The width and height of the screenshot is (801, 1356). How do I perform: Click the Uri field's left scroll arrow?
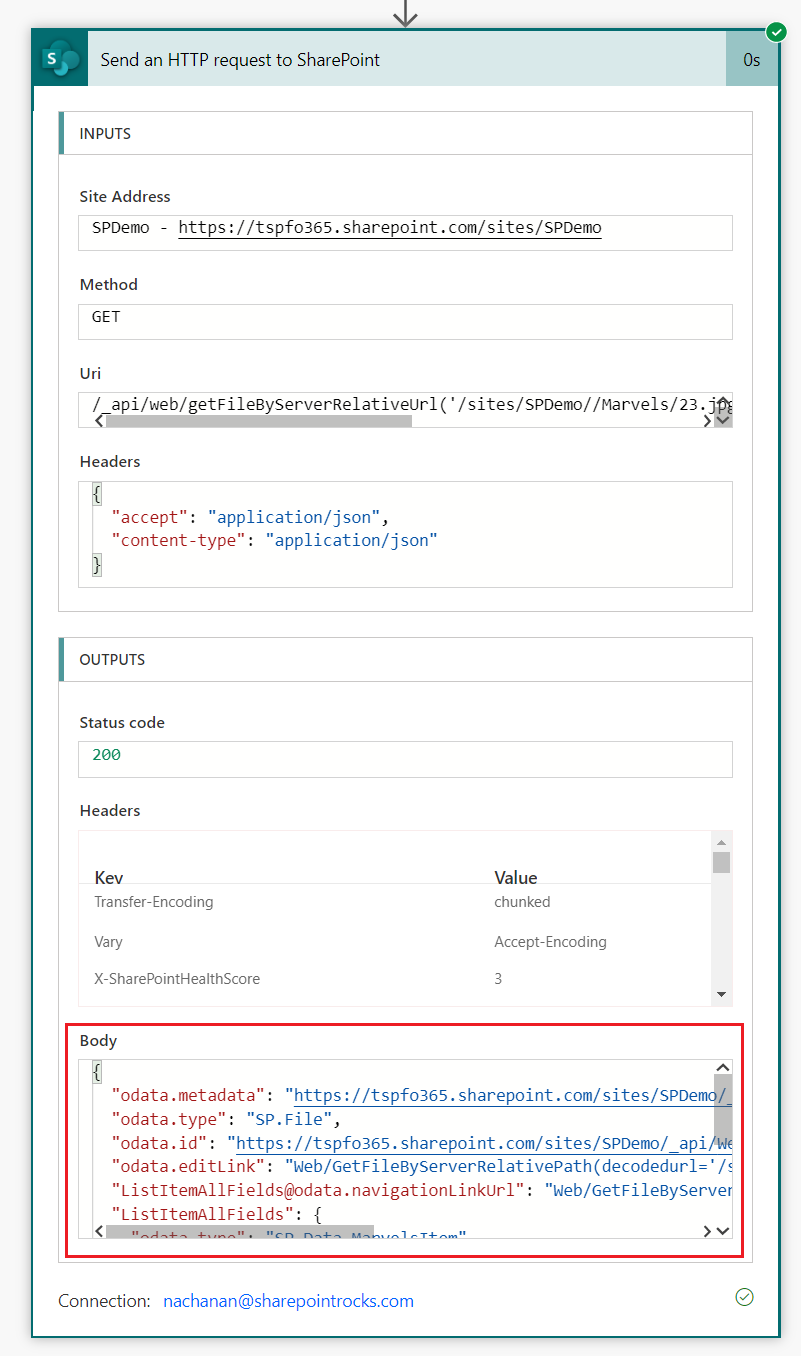pos(97,421)
